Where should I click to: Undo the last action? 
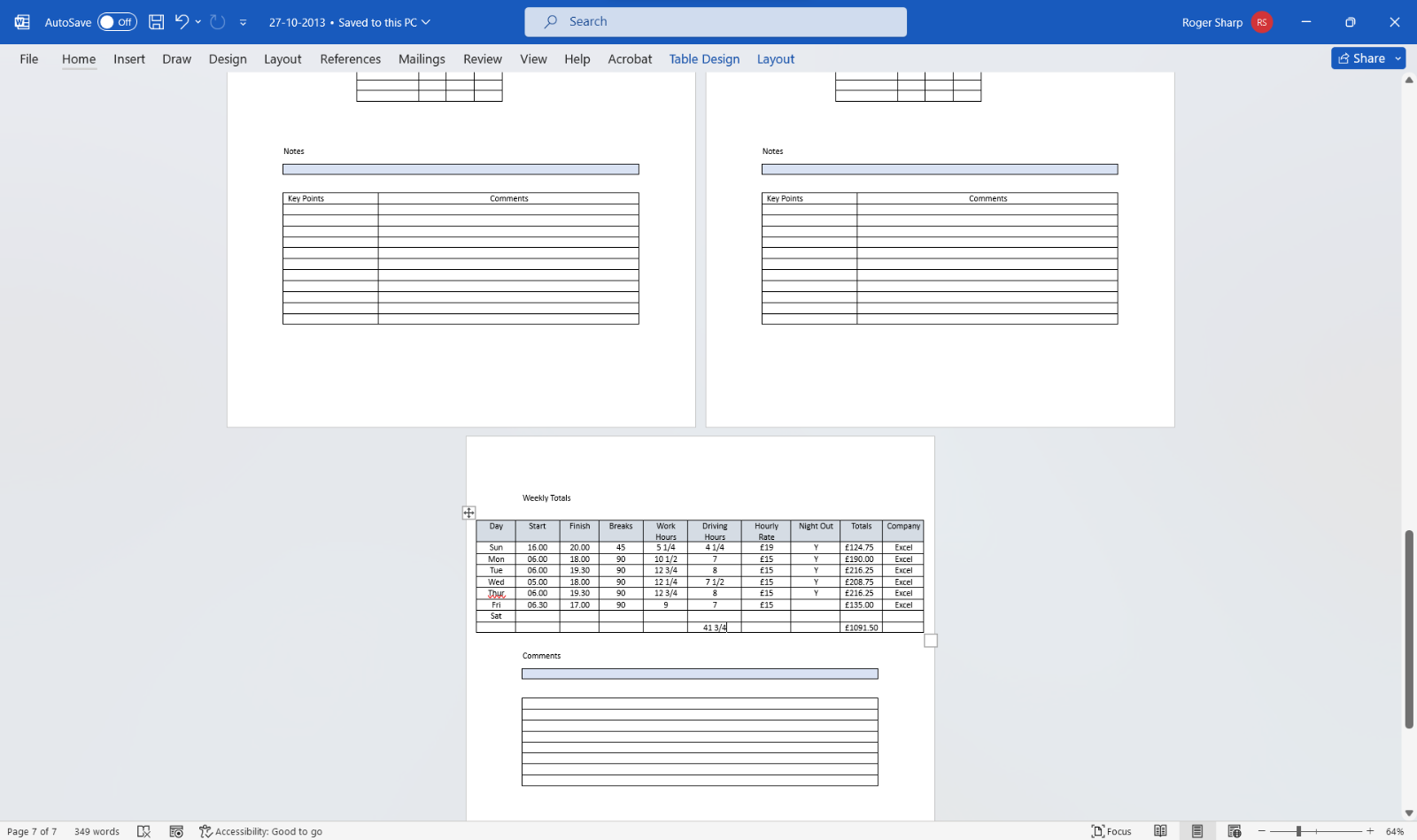tap(182, 21)
